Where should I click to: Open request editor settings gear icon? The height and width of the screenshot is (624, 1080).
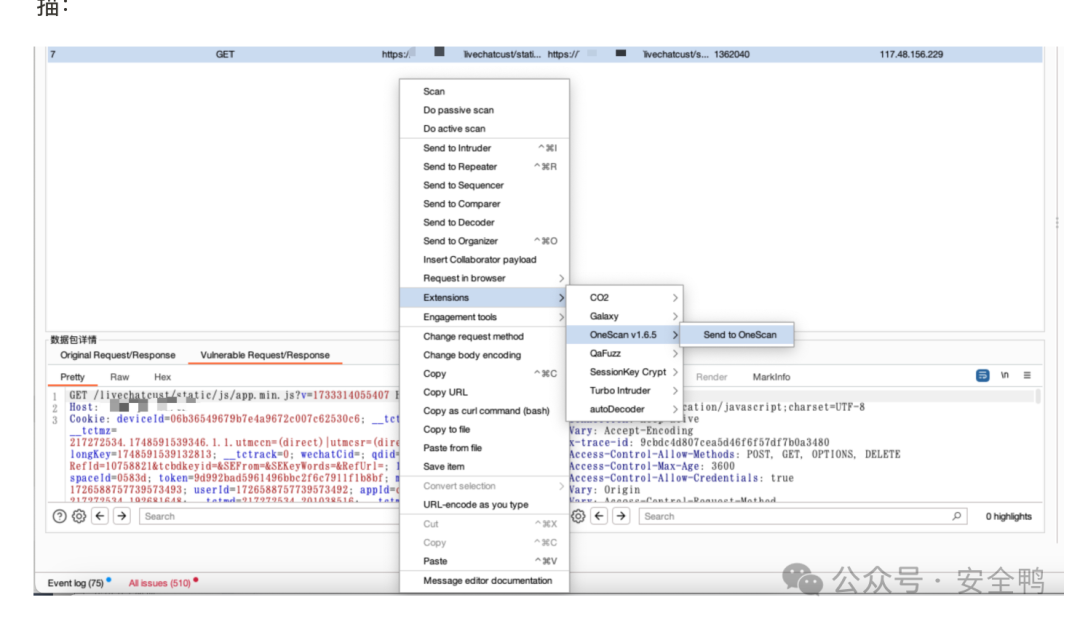(x=79, y=516)
